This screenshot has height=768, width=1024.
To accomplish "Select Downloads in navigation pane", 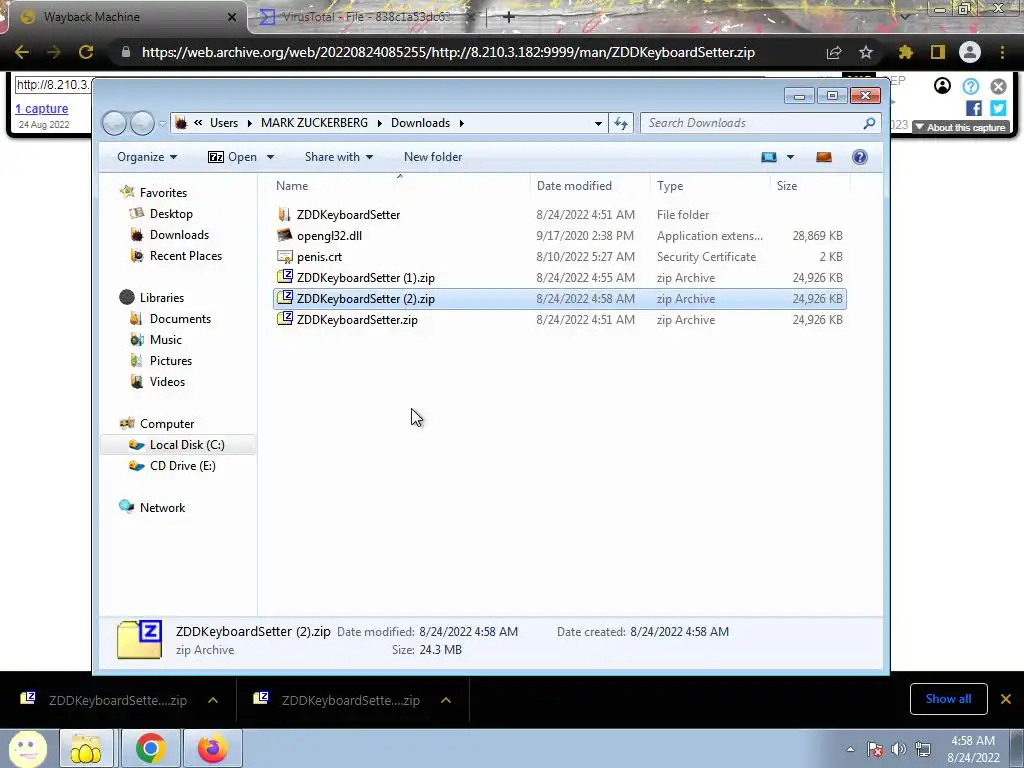I will coord(179,234).
